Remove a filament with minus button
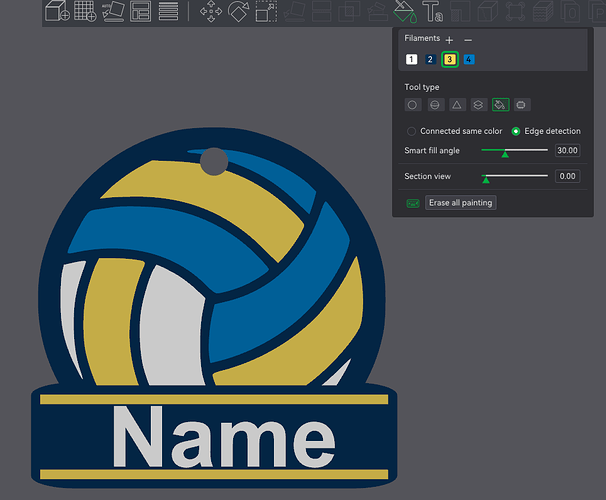The width and height of the screenshot is (606, 500). (x=468, y=40)
